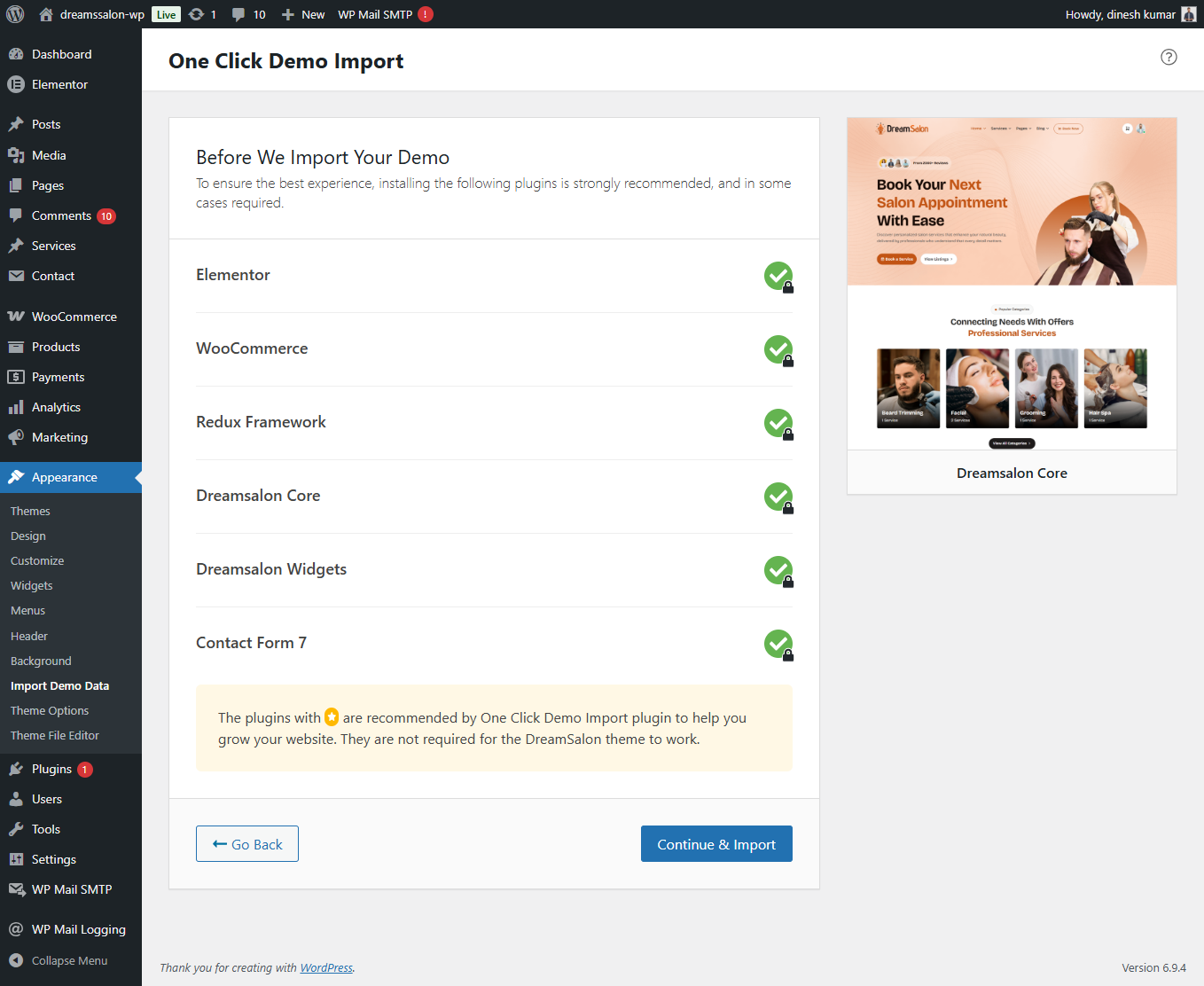The width and height of the screenshot is (1204, 986).
Task: Toggle the Elementor plugin checkmark
Action: (778, 276)
